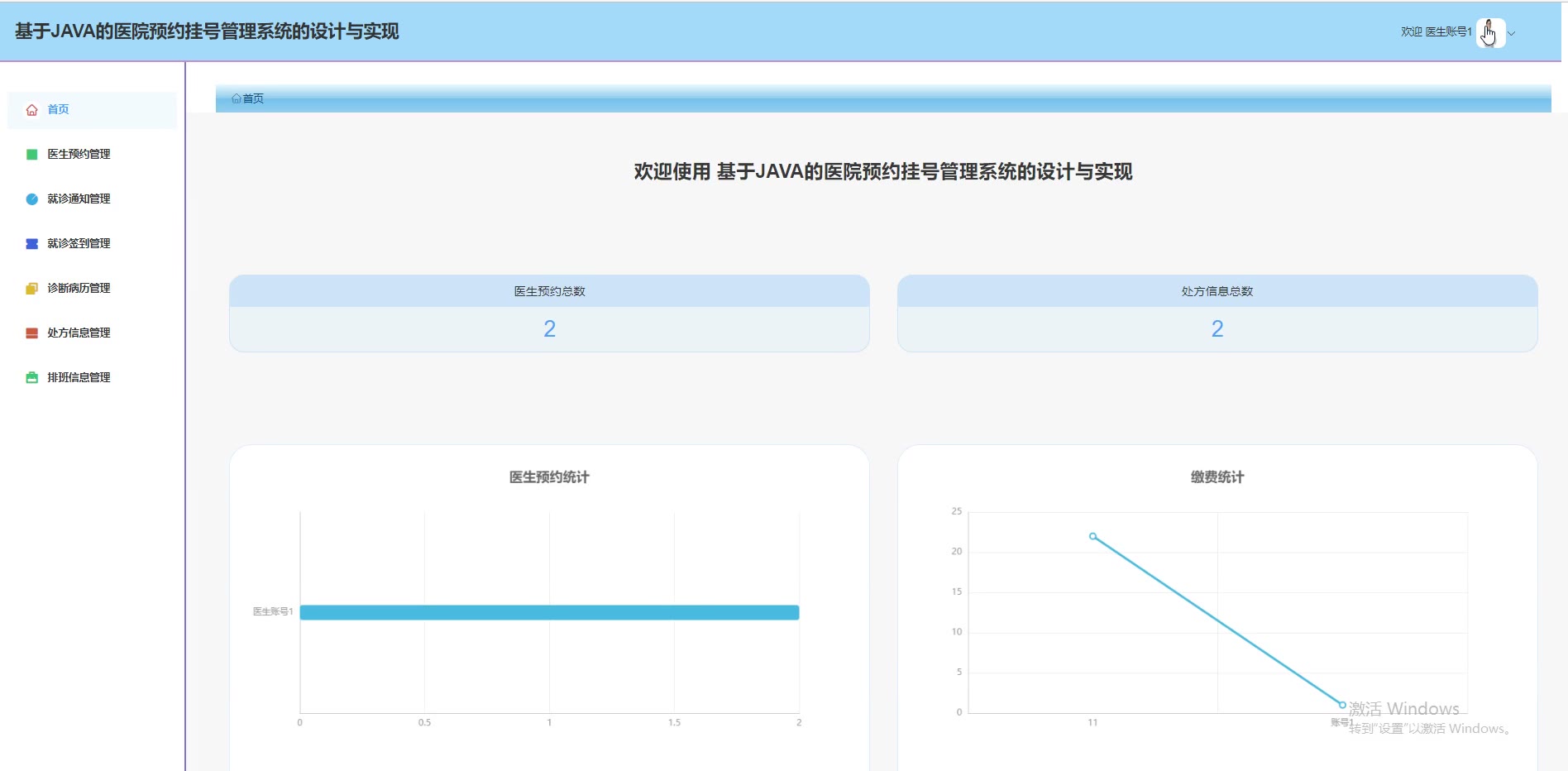This screenshot has height=771, width=1568.
Task: Click the yellow 诊断病历管理 icon
Action: [x=31, y=289]
